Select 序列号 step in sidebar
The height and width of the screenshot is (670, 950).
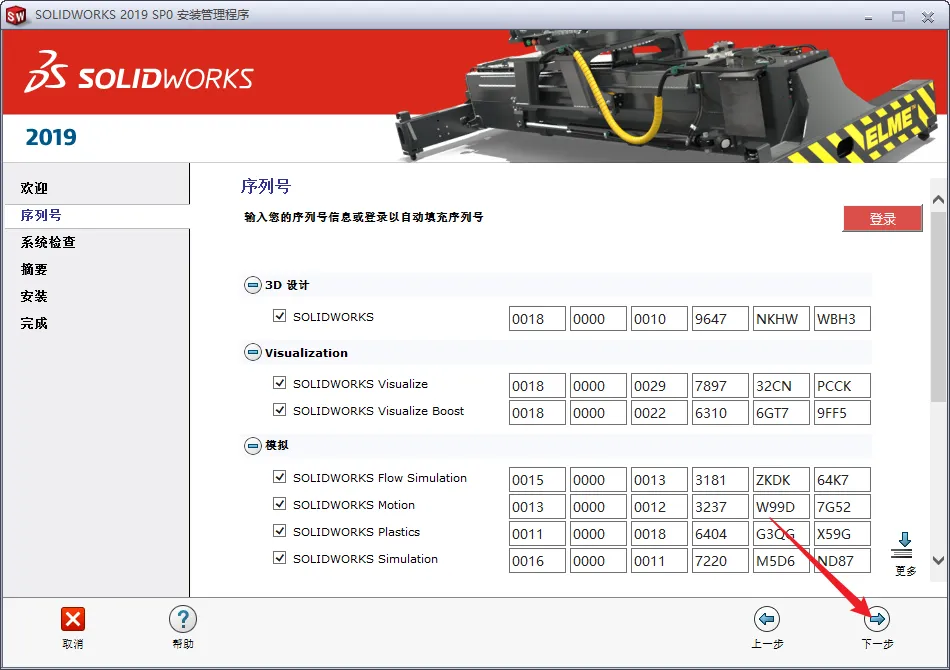point(41,215)
